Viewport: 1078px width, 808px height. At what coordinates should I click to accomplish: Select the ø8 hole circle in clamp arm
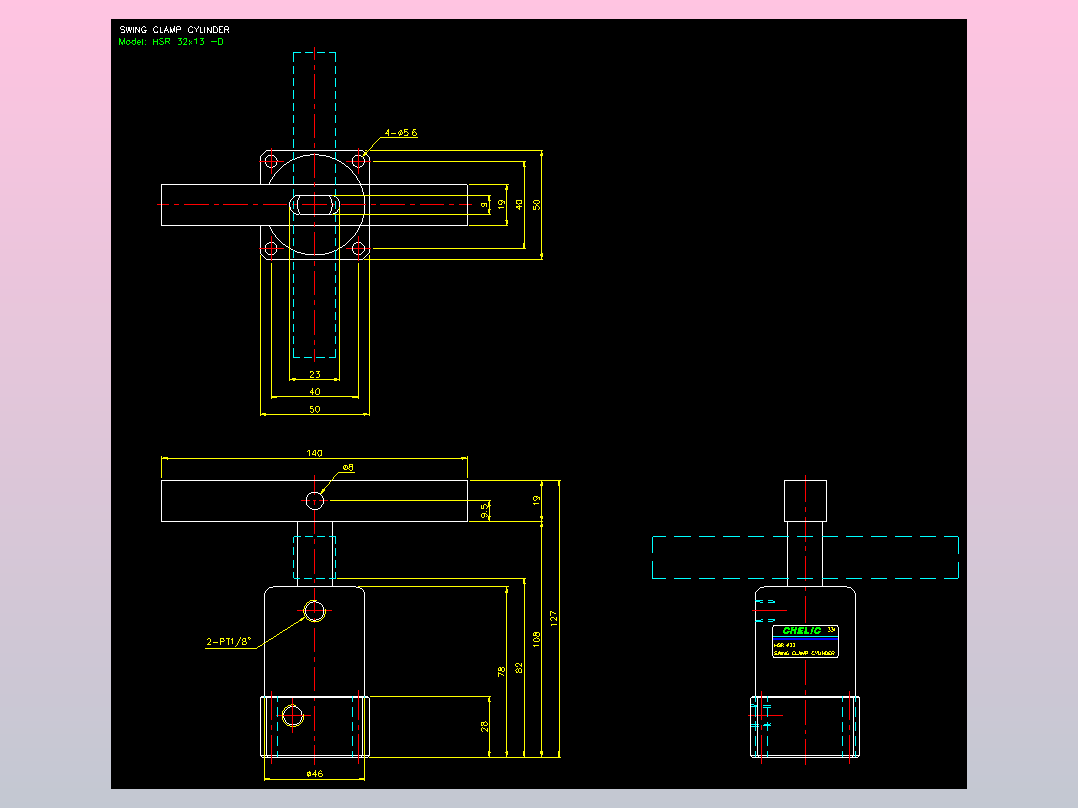point(315,501)
